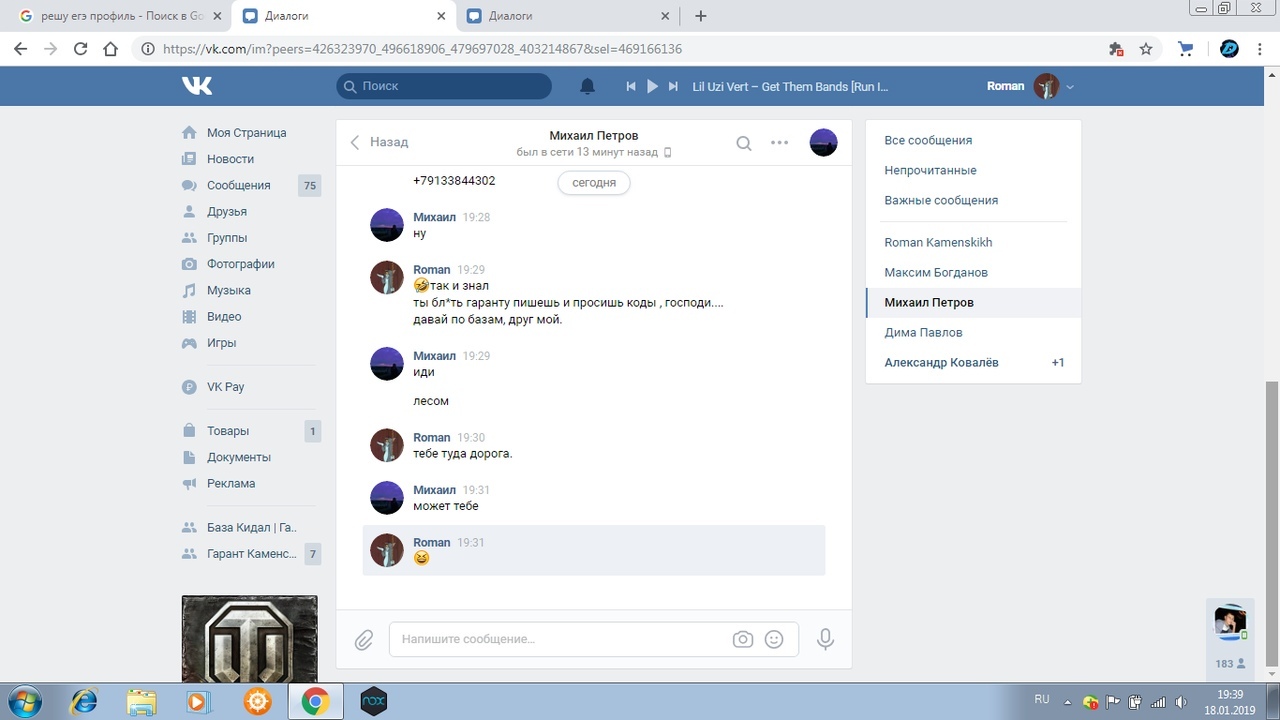Skip to next track in player
This screenshot has height=720, width=1280.
coord(673,86)
